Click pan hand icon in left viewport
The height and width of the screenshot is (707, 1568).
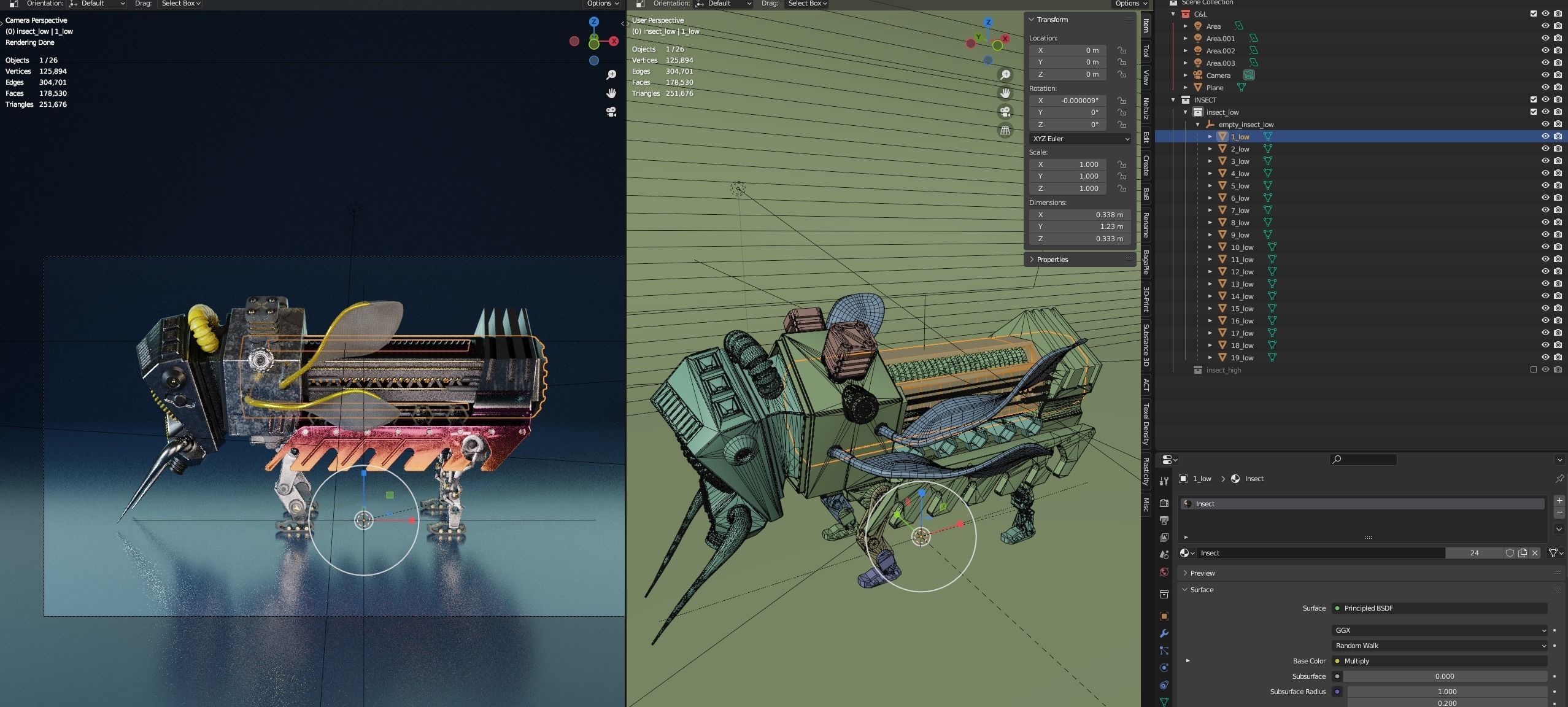611,93
